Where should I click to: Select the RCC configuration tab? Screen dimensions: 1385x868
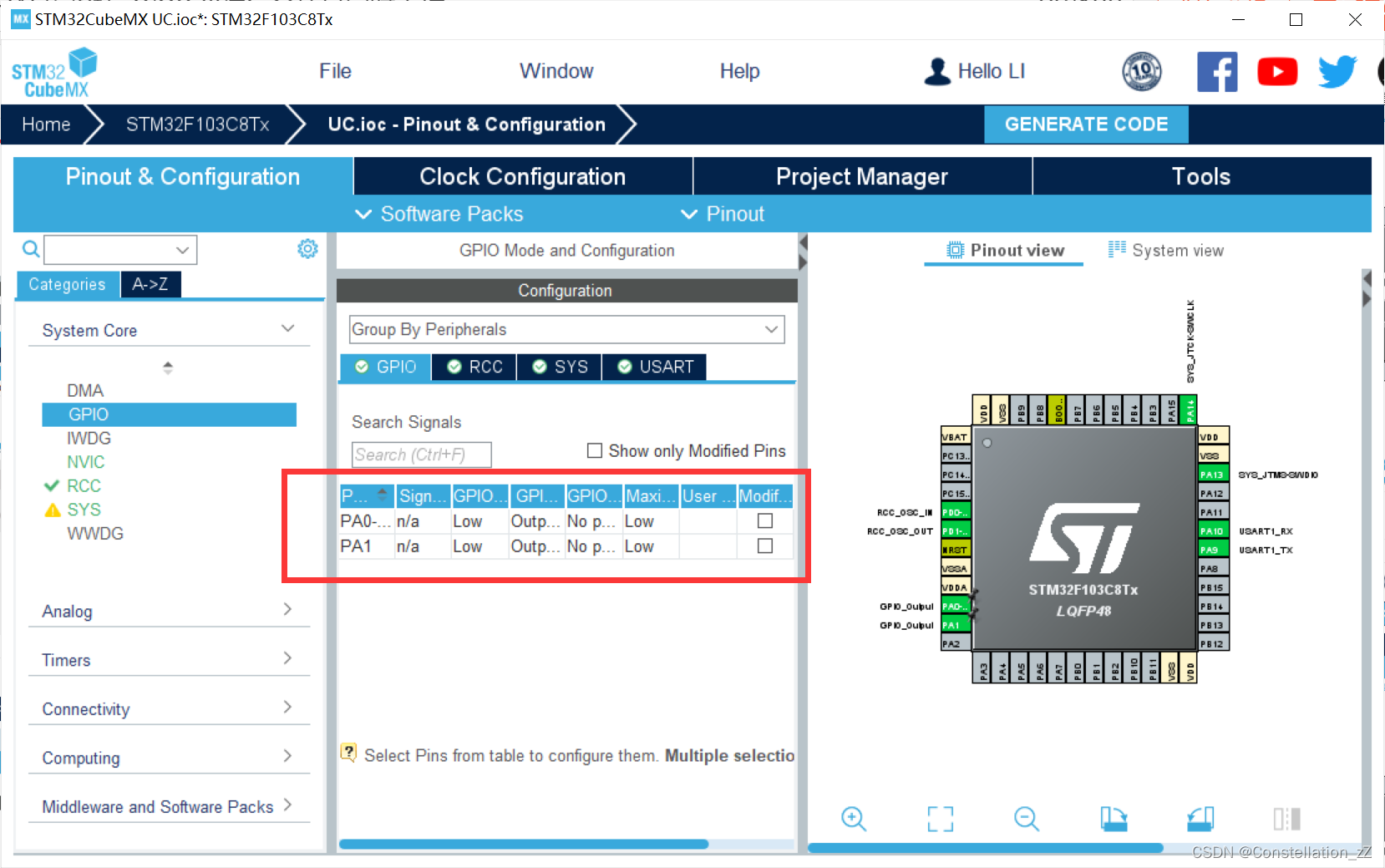(474, 367)
